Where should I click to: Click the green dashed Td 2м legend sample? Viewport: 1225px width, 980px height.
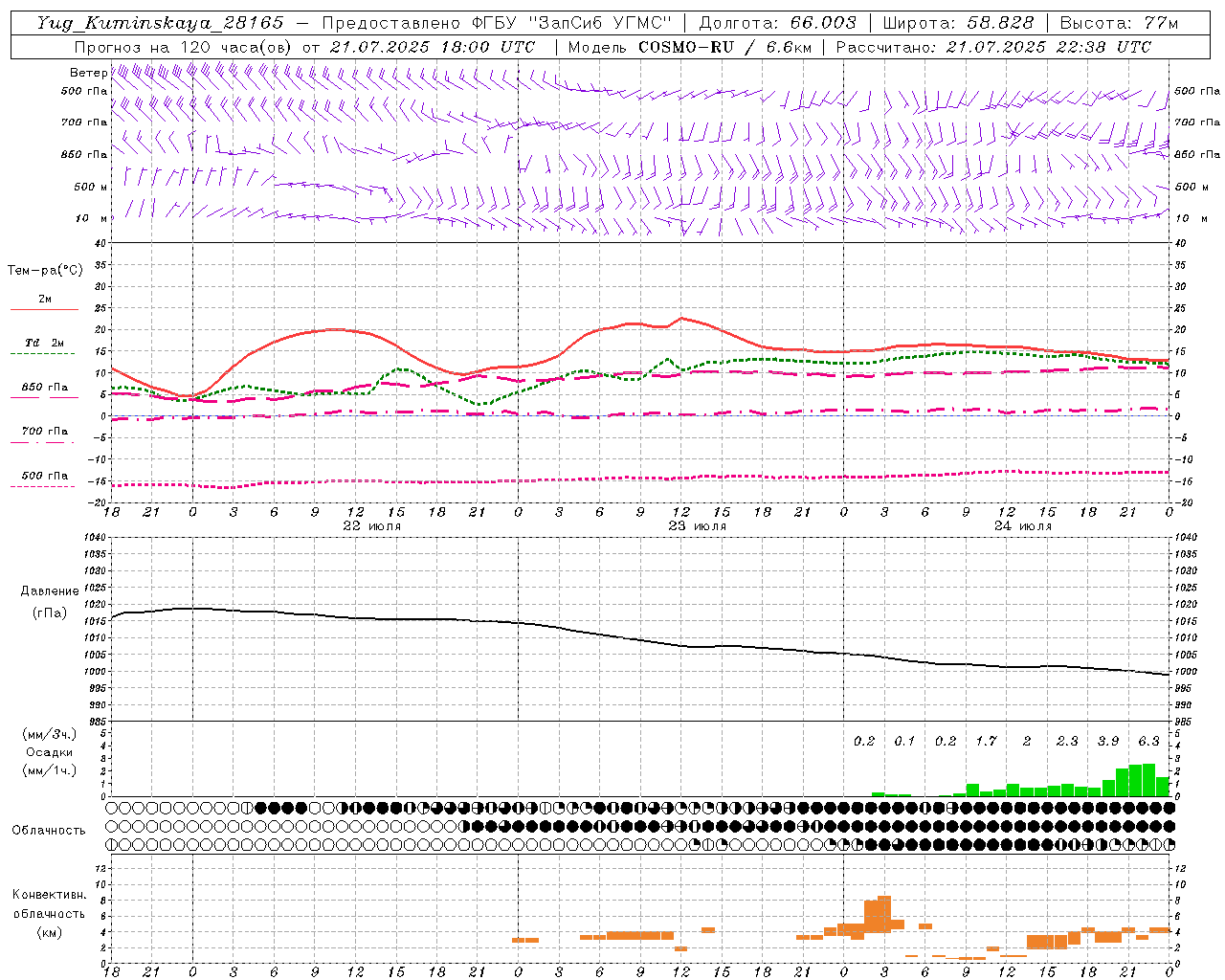pyautogui.click(x=42, y=353)
